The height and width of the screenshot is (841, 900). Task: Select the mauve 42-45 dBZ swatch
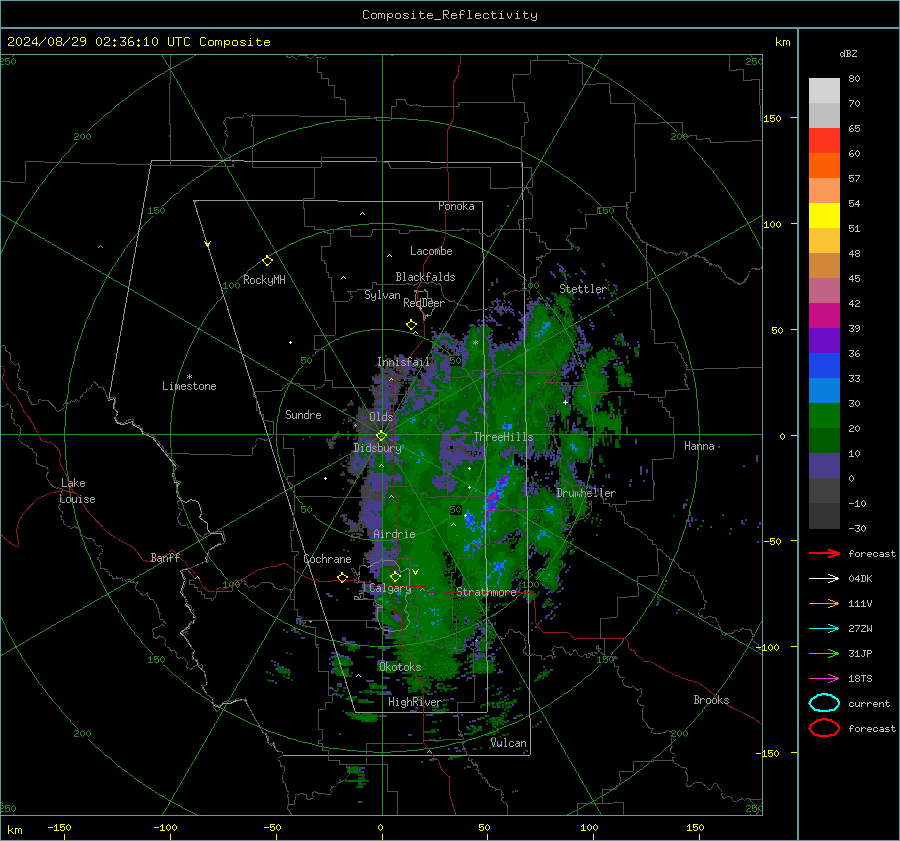tap(824, 291)
